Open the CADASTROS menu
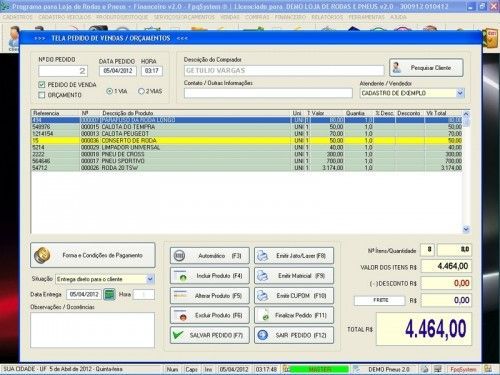This screenshot has height=375, width=500. pyautogui.click(x=17, y=17)
